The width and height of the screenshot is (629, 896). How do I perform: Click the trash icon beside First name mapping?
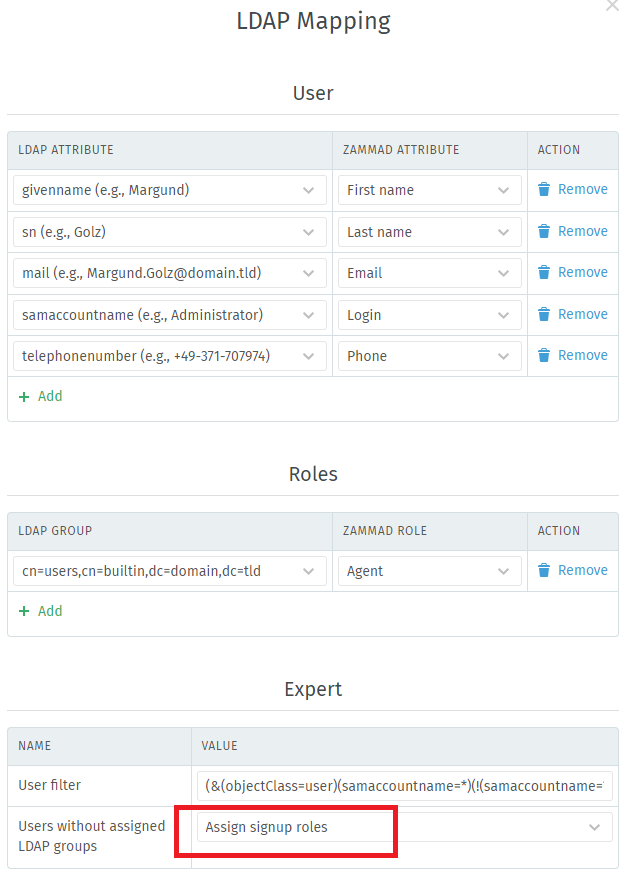click(x=544, y=189)
